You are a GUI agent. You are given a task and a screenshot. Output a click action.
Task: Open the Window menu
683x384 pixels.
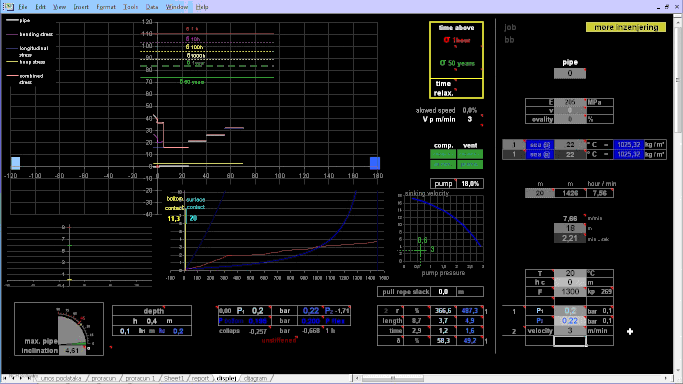[176, 7]
